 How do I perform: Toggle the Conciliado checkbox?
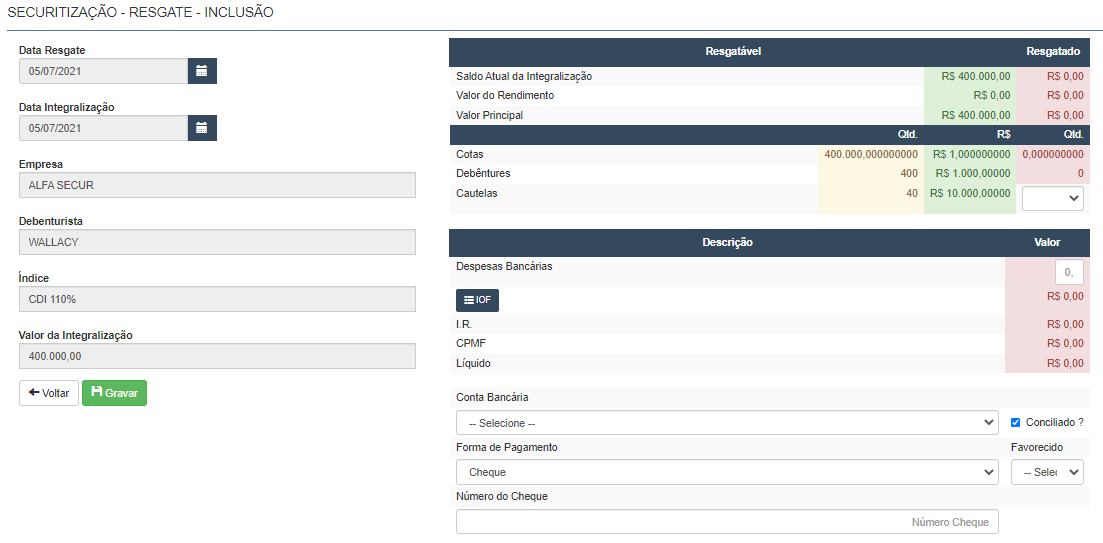tap(1016, 423)
